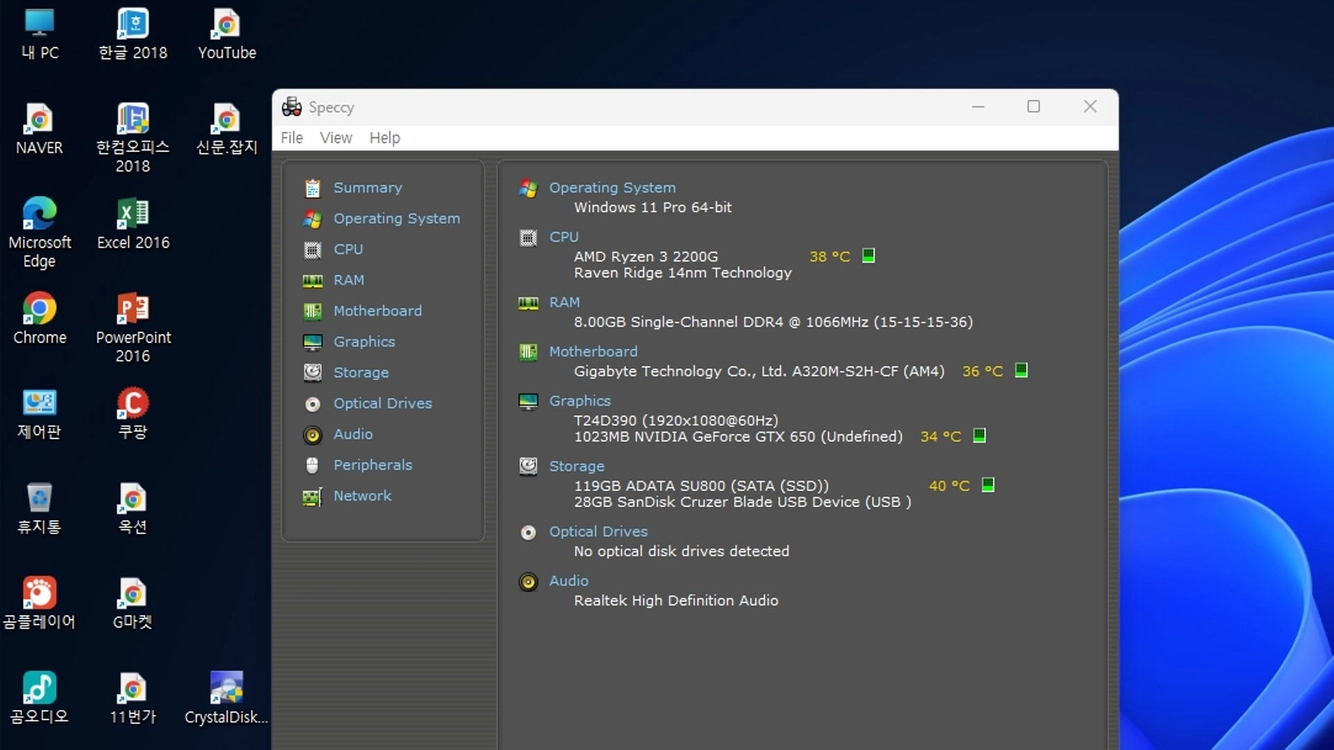
Task: Select the YouTube desktop shortcut
Action: coord(227,34)
